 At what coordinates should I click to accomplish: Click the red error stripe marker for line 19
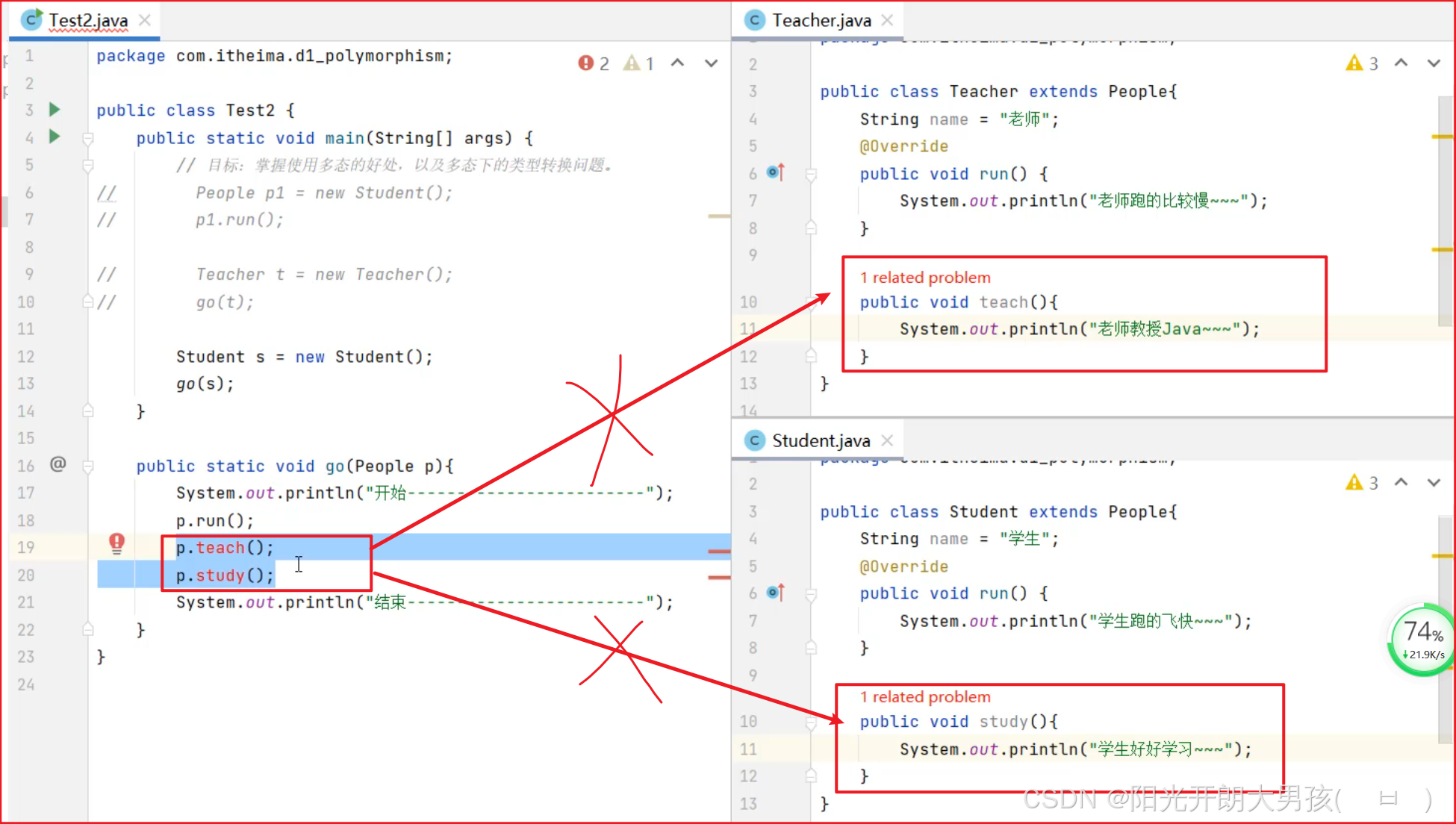point(718,552)
